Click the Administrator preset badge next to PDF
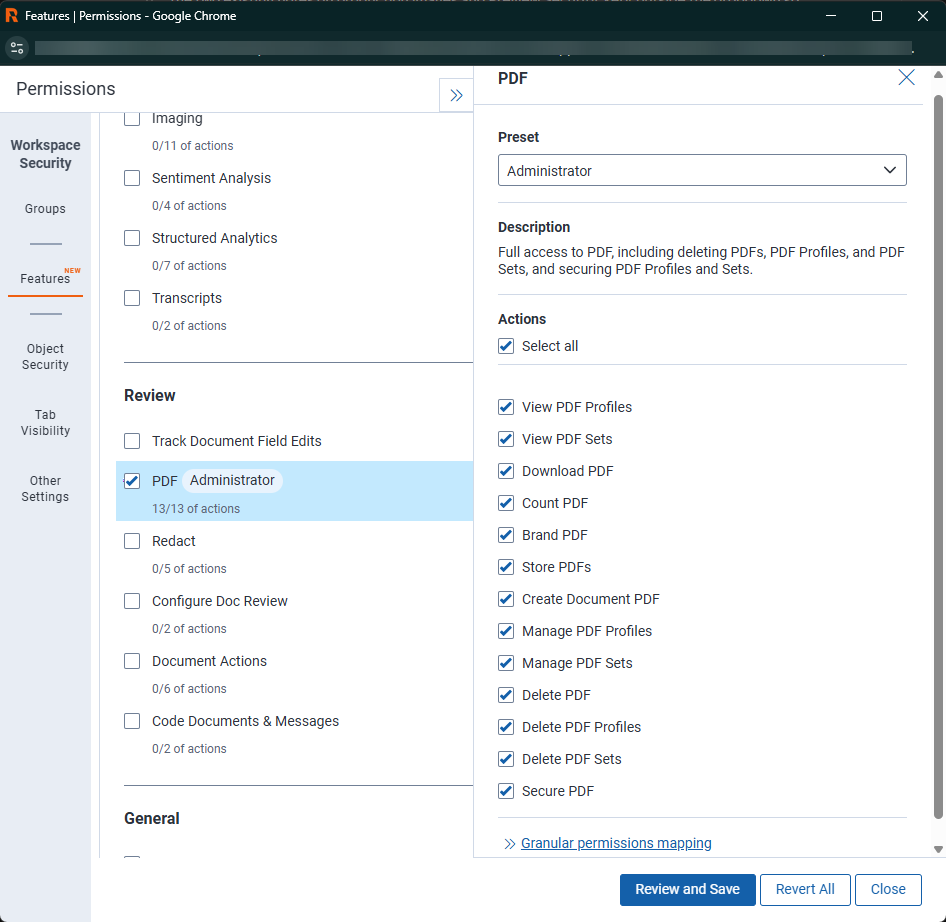Image resolution: width=946 pixels, height=922 pixels. click(x=232, y=480)
